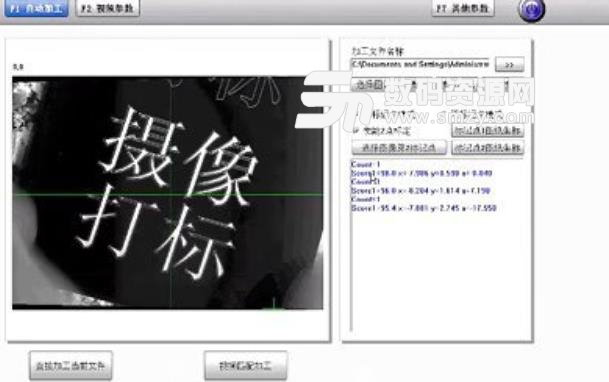Click the 直接加工当前文件 button
This screenshot has width=609, height=382.
(71, 366)
